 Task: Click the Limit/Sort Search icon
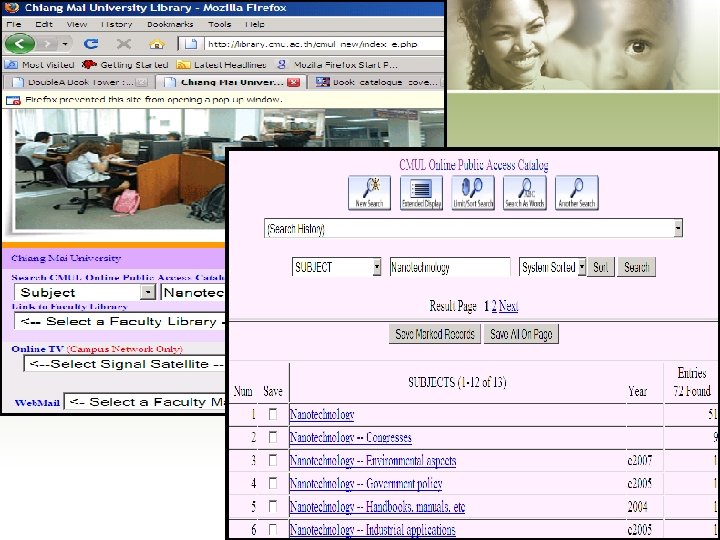coord(473,193)
